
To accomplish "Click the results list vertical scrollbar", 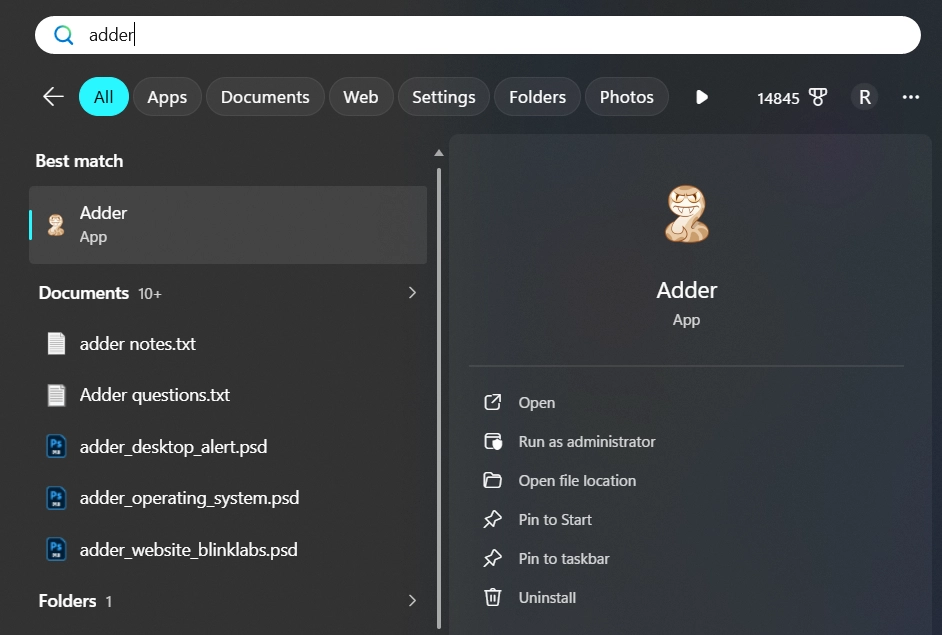I will (439, 396).
